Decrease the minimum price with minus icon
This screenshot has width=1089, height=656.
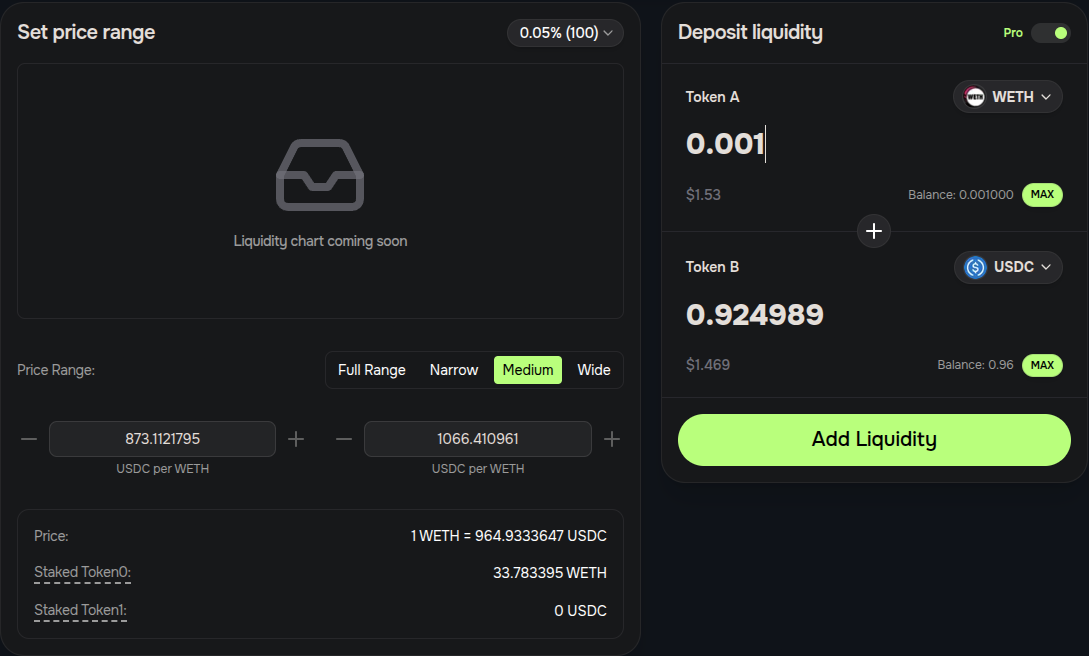pyautogui.click(x=29, y=439)
